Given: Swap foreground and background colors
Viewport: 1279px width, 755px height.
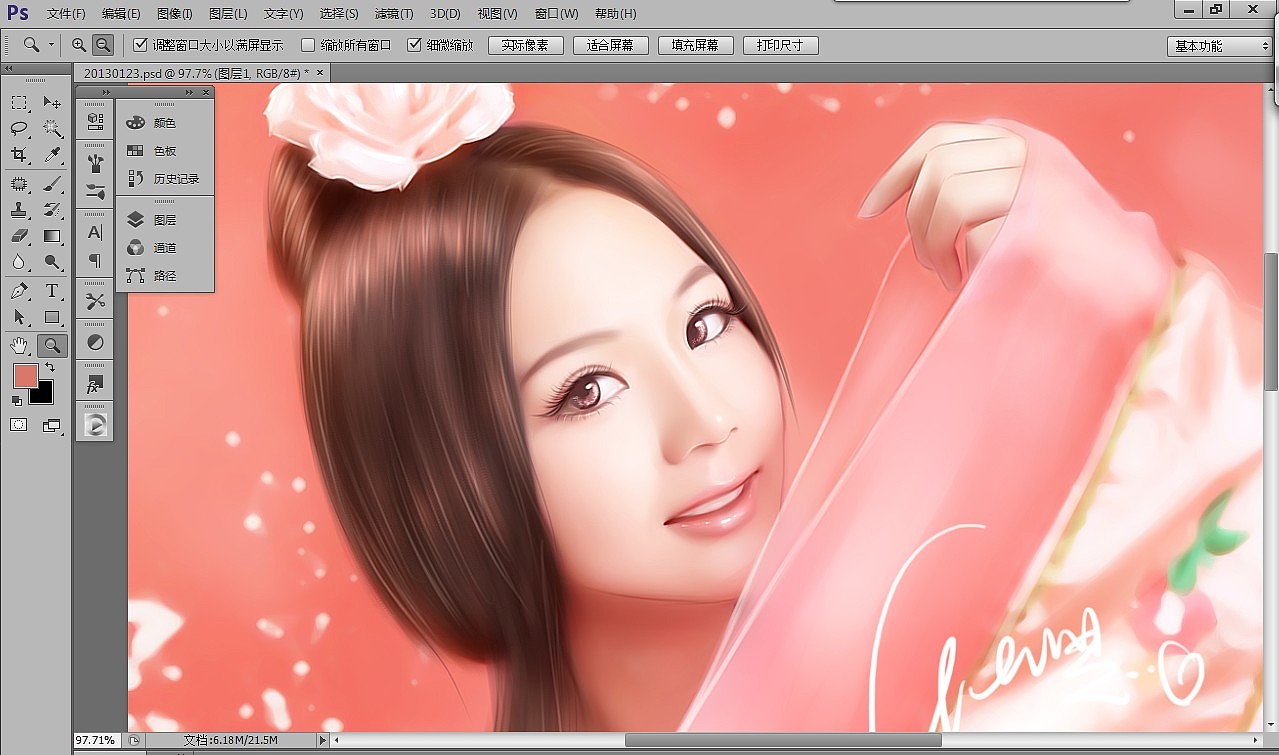Looking at the screenshot, I should tap(49, 369).
